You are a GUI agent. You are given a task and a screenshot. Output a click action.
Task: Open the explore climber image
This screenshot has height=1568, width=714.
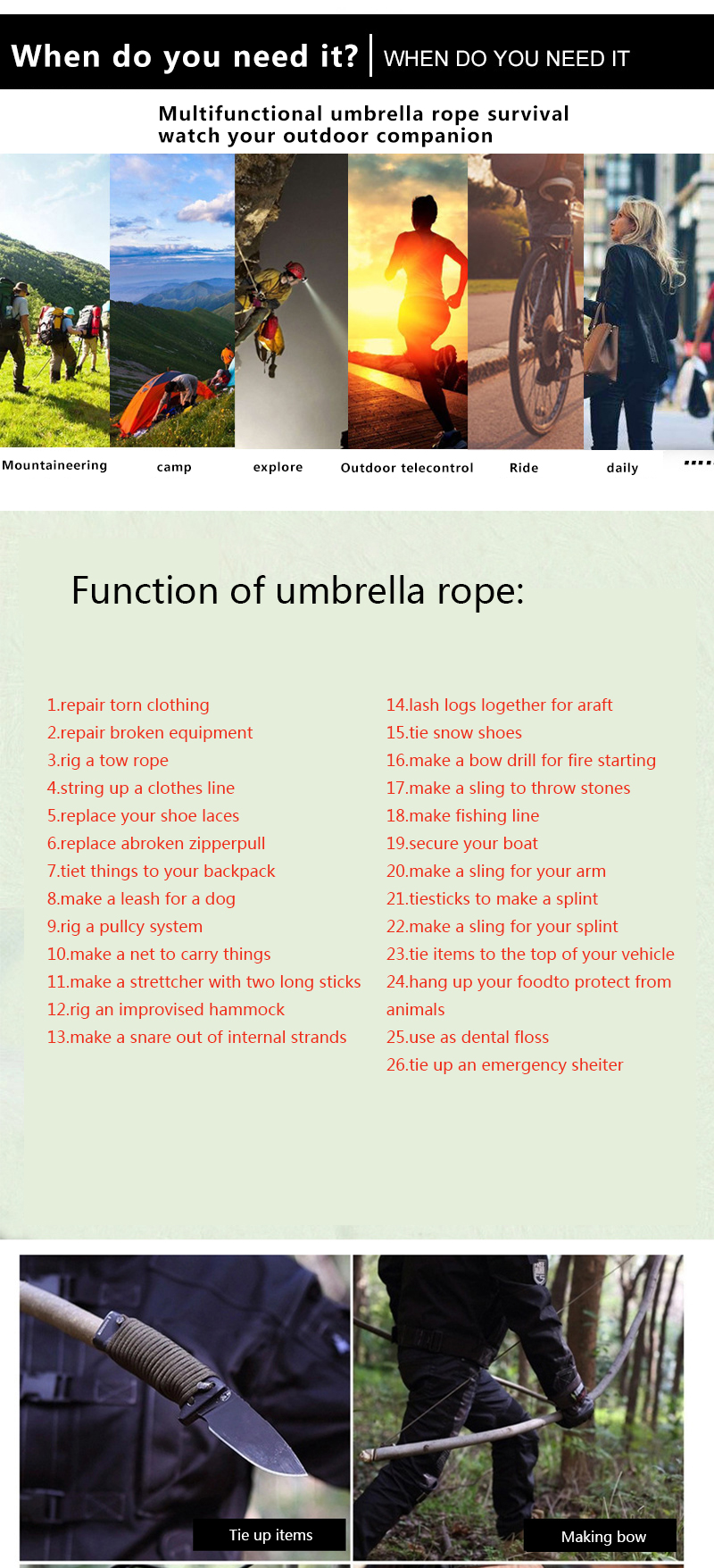(x=291, y=300)
